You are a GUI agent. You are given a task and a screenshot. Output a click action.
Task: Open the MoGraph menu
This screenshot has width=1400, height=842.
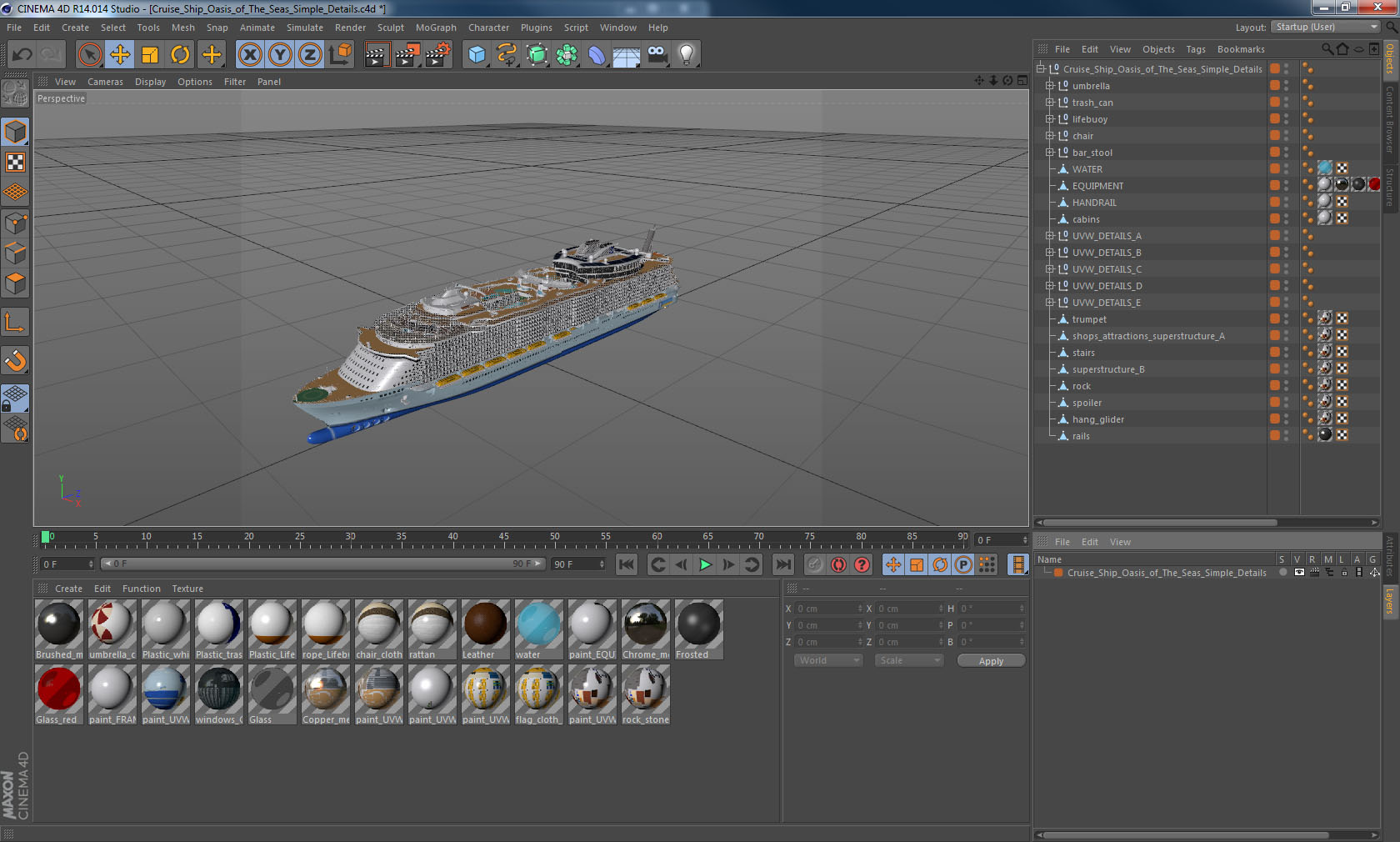pos(436,28)
